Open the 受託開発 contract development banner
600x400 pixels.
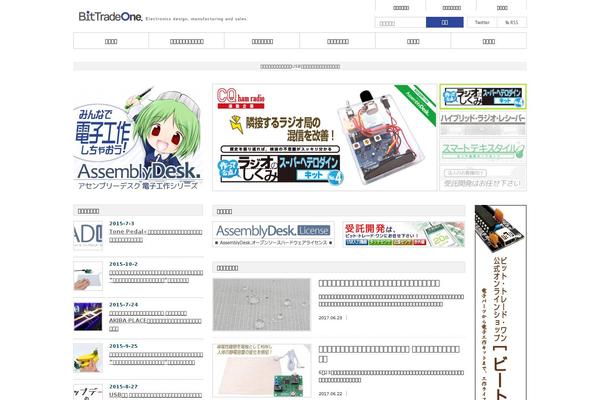pos(404,234)
